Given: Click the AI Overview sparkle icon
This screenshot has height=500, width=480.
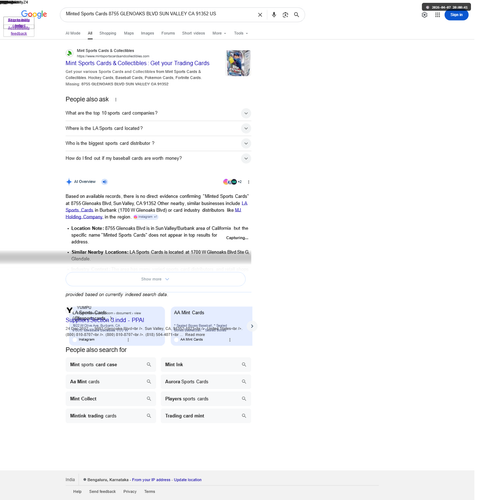Looking at the screenshot, I should 69,182.
